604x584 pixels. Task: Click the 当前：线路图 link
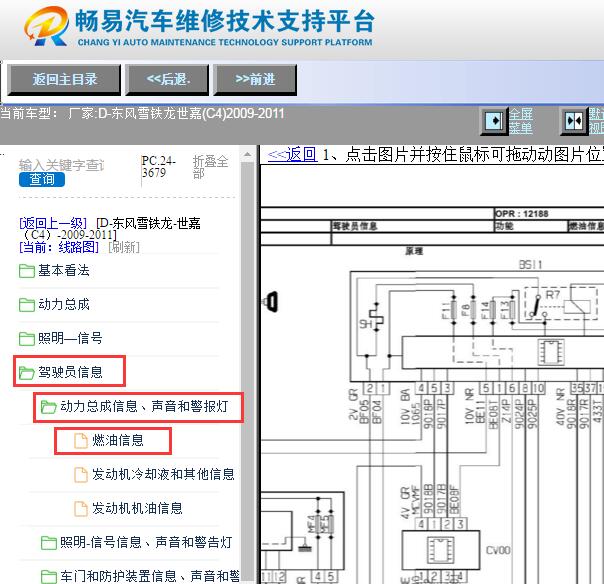tap(59, 247)
